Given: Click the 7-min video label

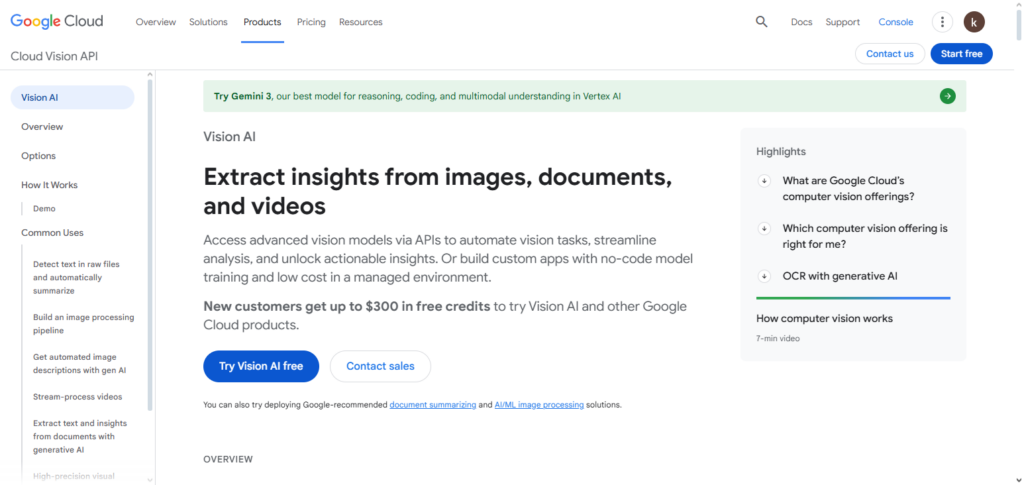Looking at the screenshot, I should coord(778,339).
